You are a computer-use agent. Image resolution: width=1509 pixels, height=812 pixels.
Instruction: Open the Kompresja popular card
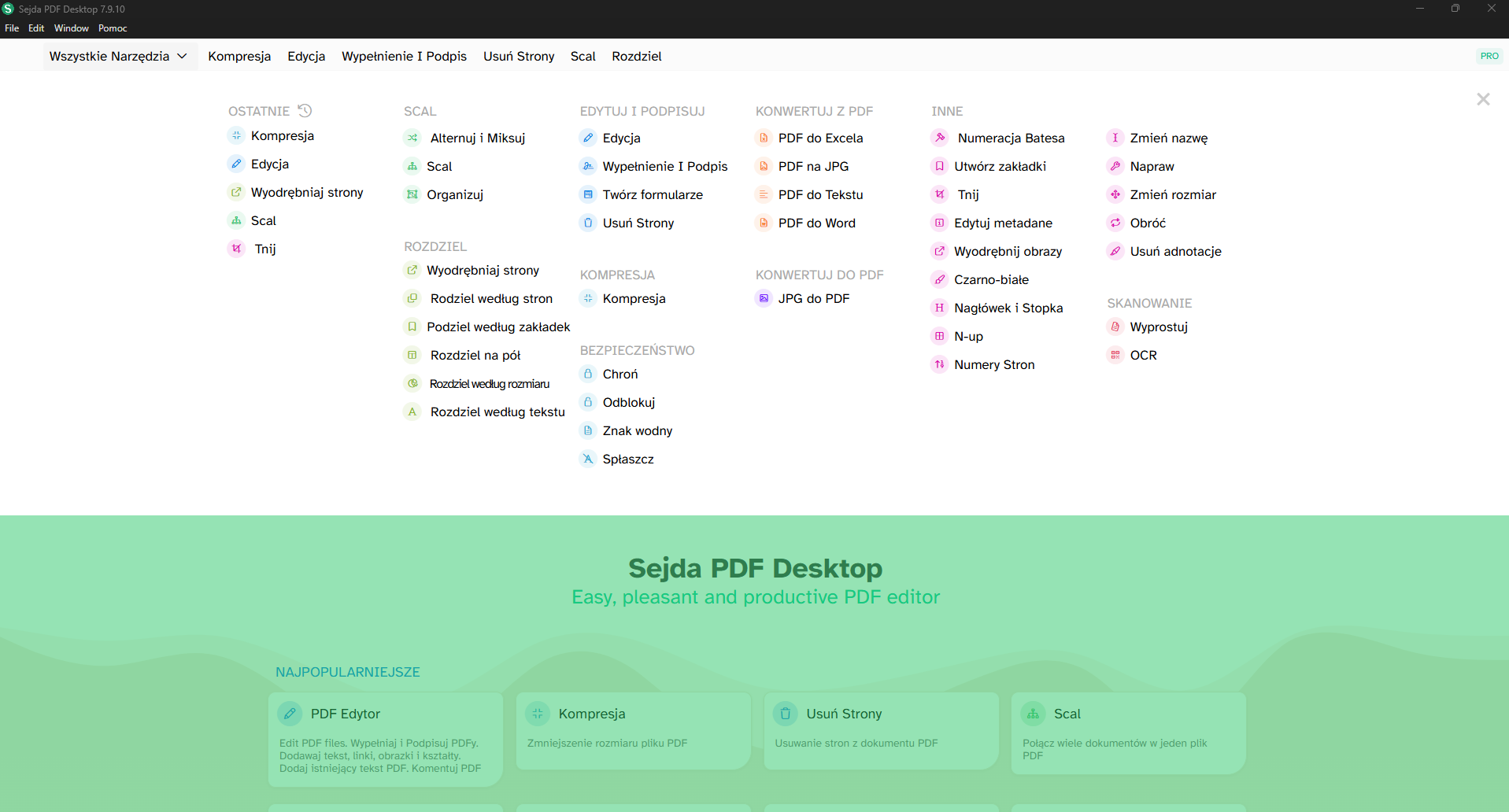click(634, 730)
